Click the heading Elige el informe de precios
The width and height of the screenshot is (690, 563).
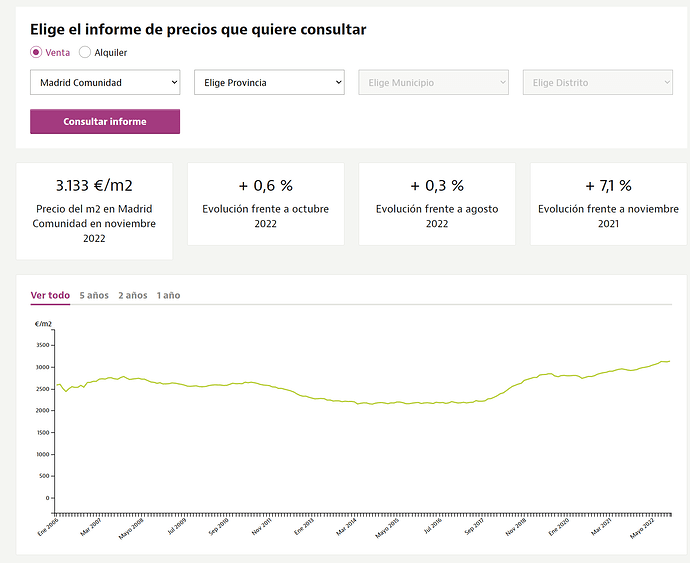(x=198, y=30)
